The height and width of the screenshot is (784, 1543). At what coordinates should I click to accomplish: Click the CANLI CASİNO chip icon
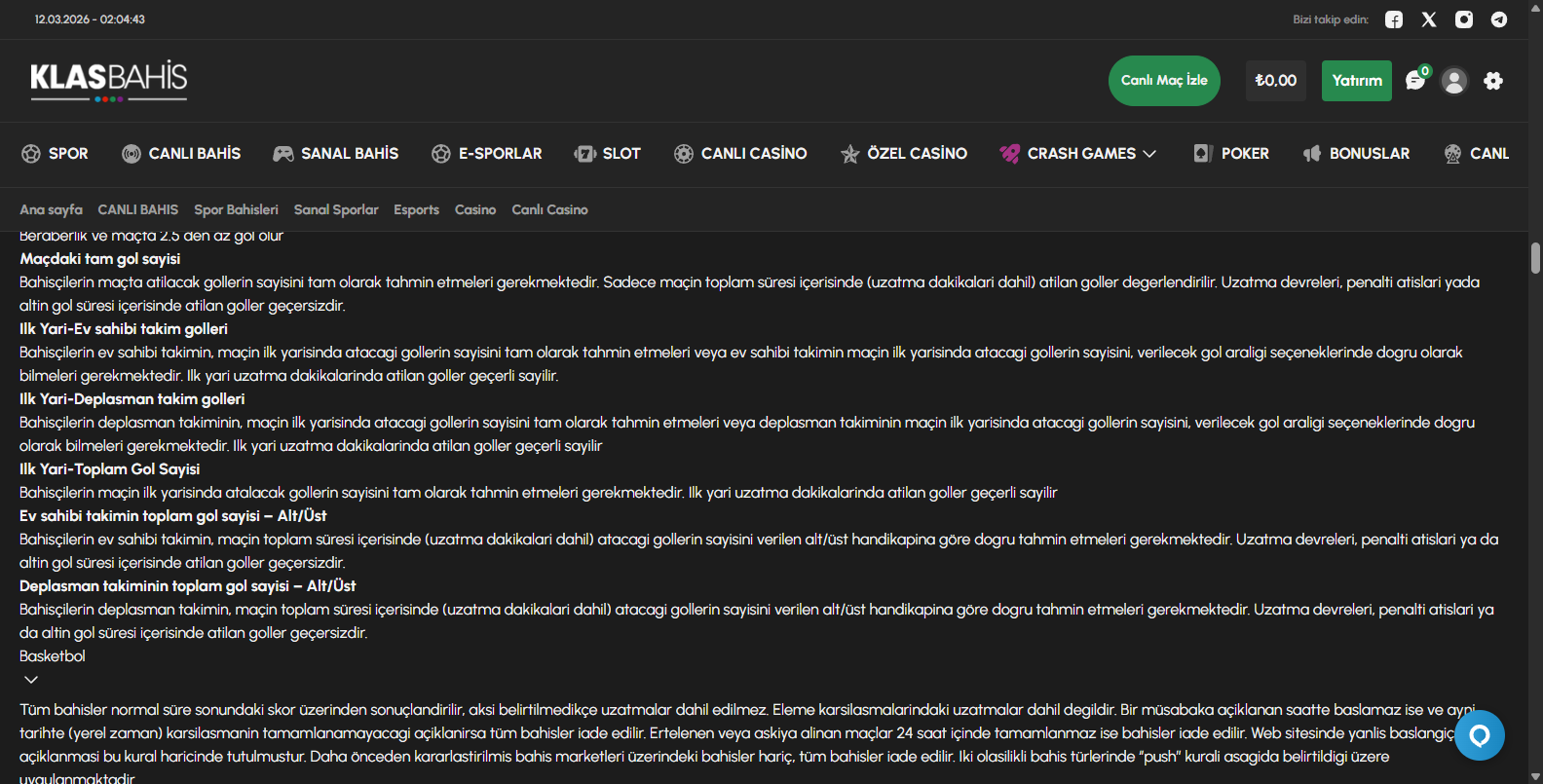[x=684, y=154]
